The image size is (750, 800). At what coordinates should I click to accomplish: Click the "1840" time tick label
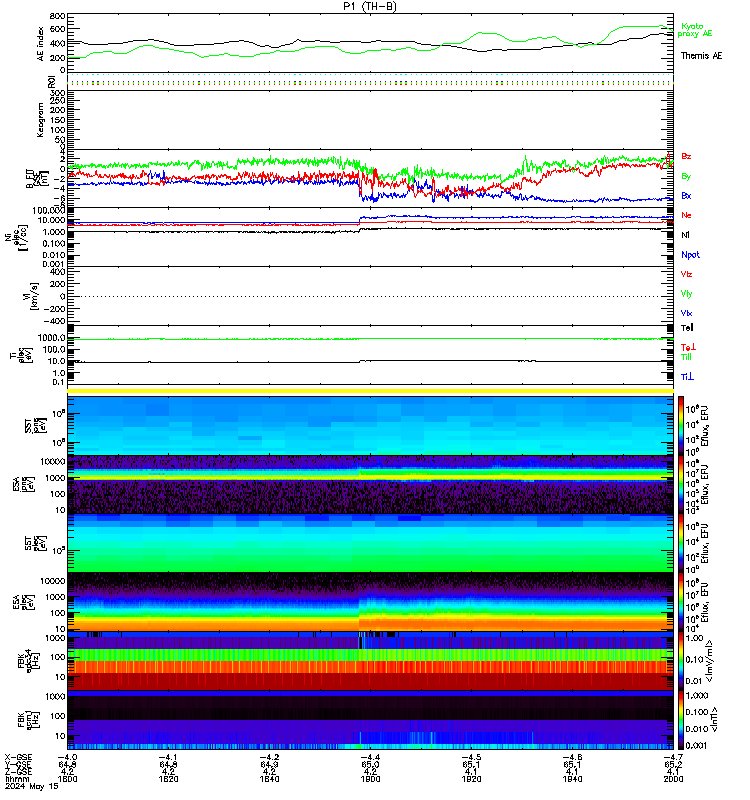point(269,779)
